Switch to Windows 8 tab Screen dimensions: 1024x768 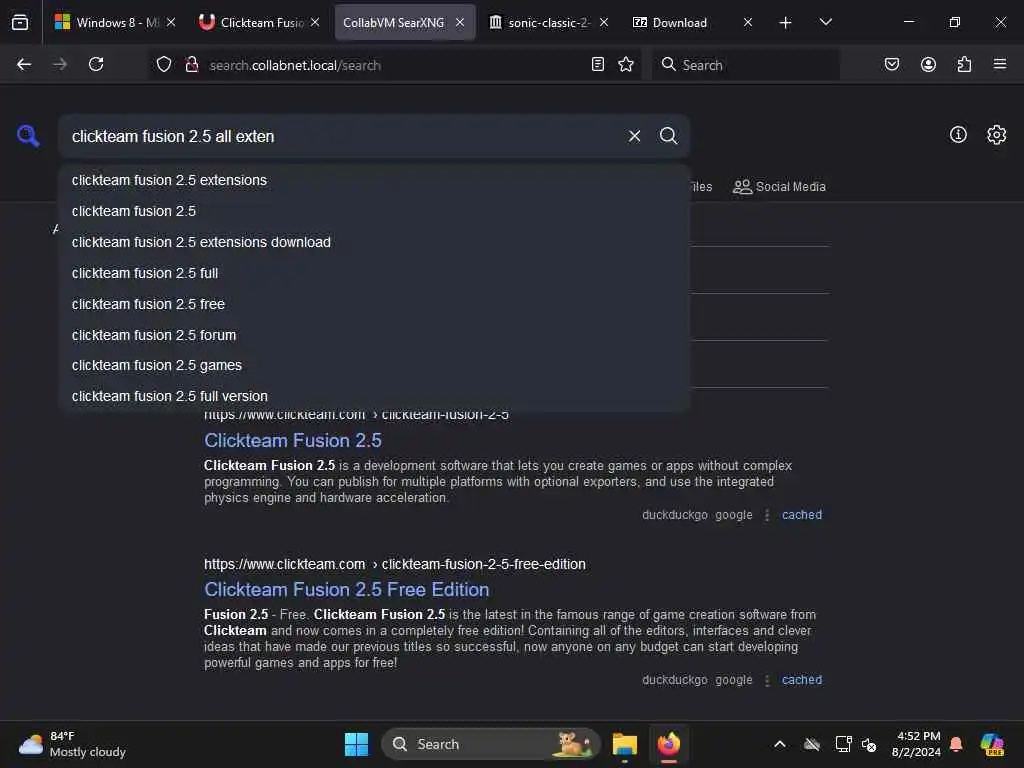pos(114,22)
